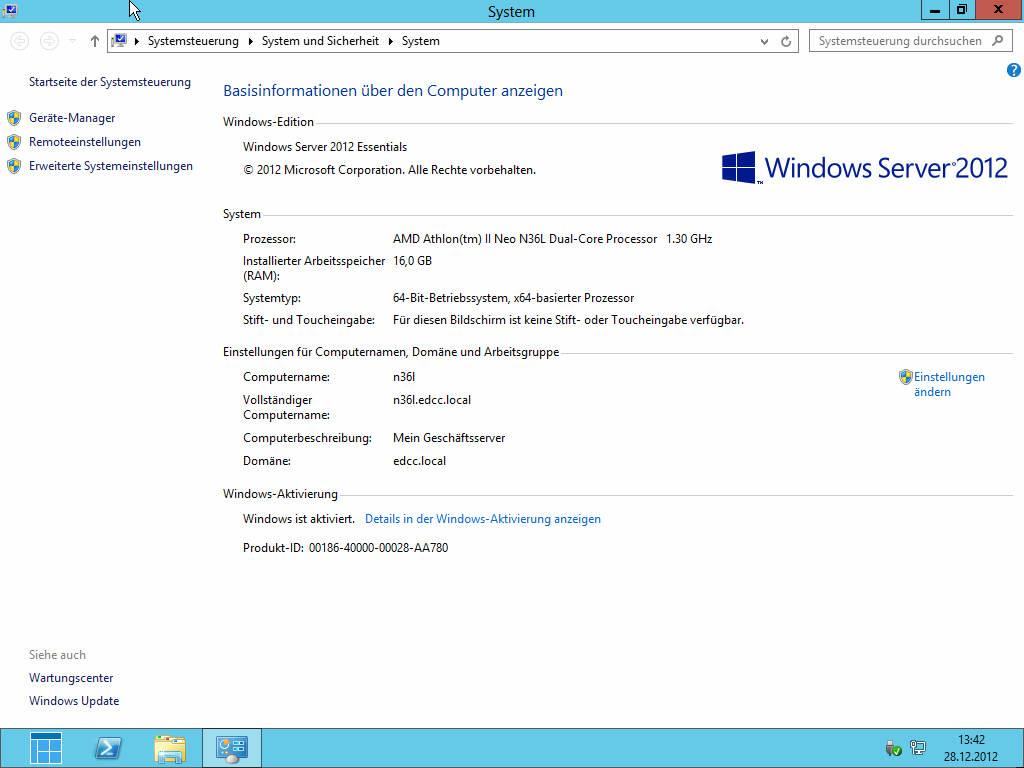Click the Microsoft Corporation copyright line

click(389, 170)
